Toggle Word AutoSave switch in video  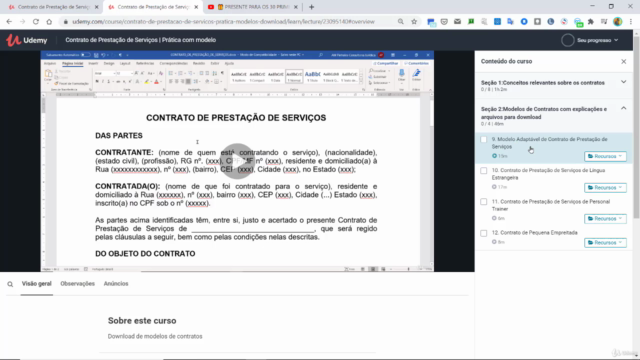coord(85,55)
